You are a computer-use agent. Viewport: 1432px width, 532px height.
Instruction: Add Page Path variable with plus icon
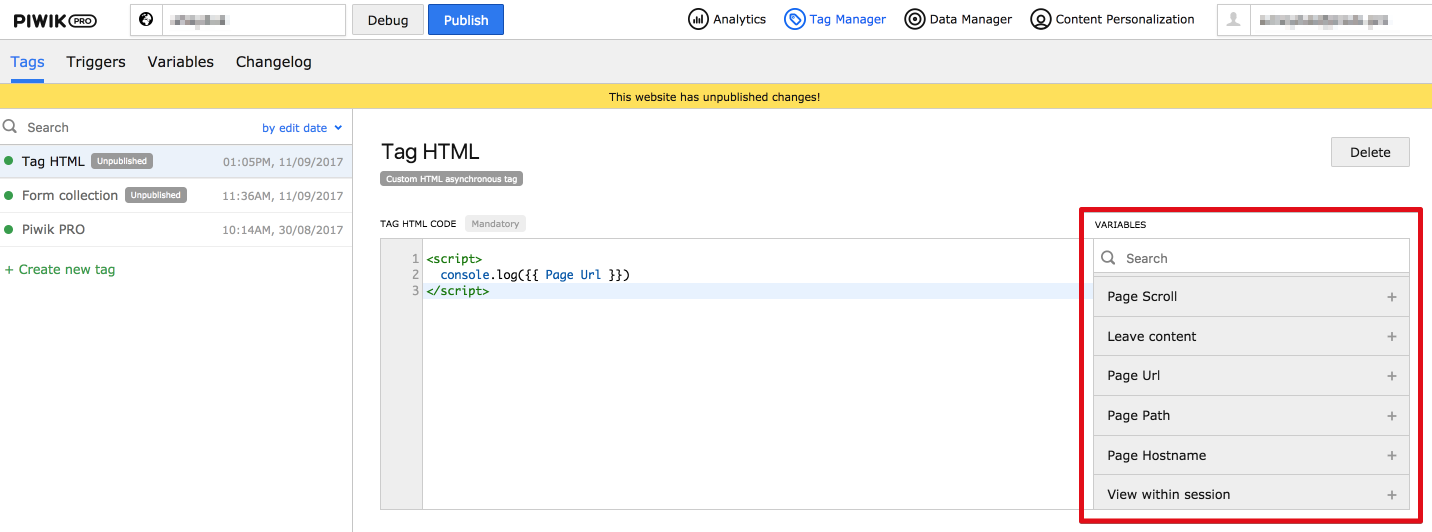pyautogui.click(x=1391, y=416)
